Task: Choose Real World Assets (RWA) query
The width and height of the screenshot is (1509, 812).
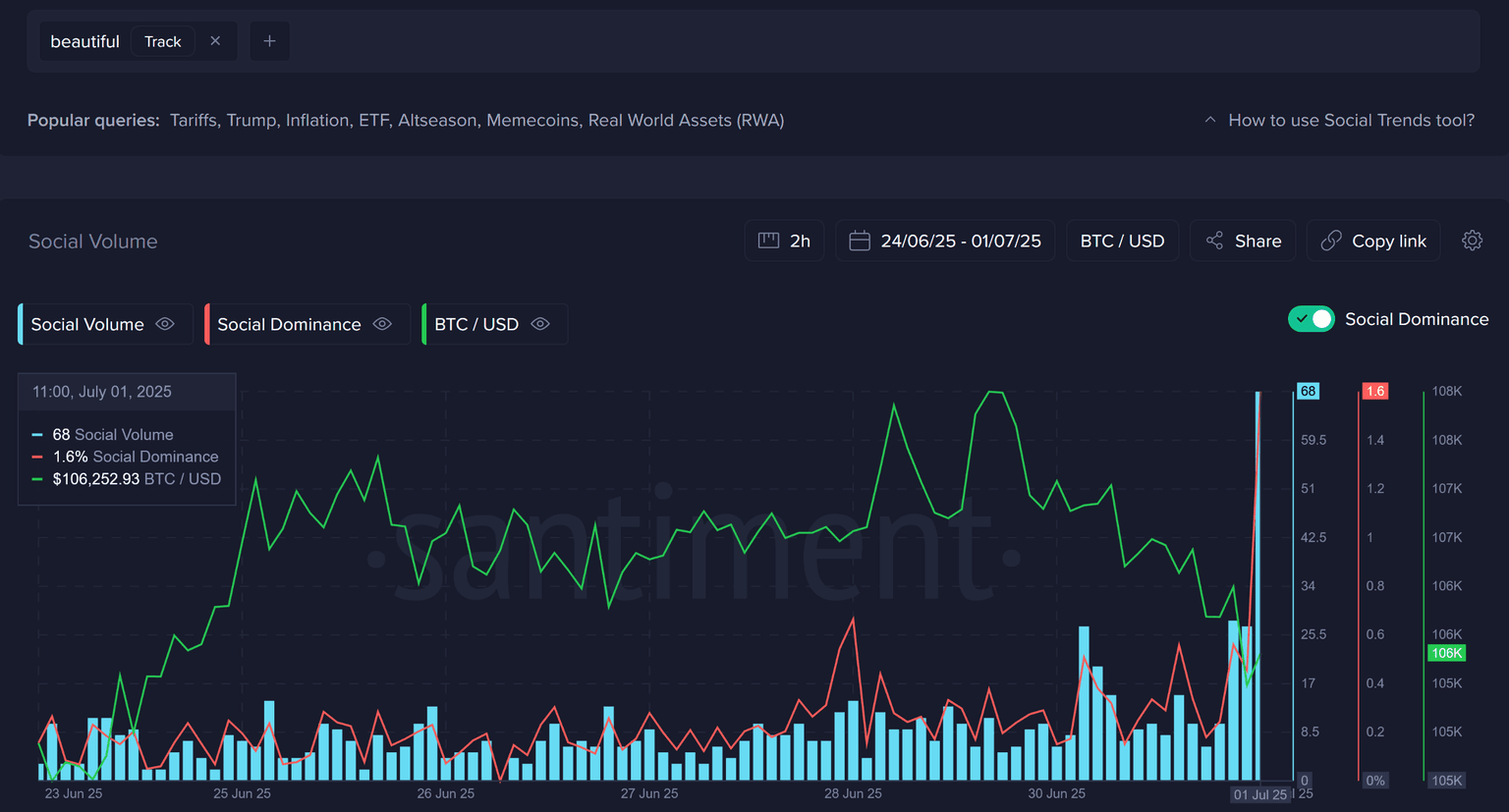Action: point(686,120)
